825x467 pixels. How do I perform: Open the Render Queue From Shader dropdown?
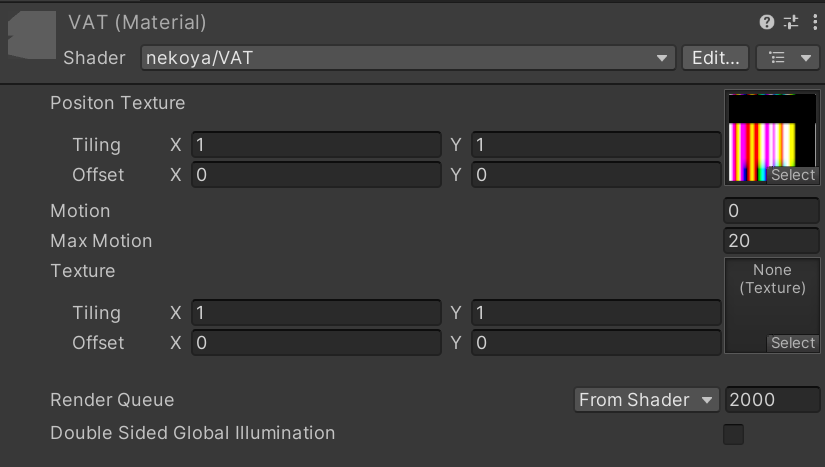pyautogui.click(x=647, y=400)
